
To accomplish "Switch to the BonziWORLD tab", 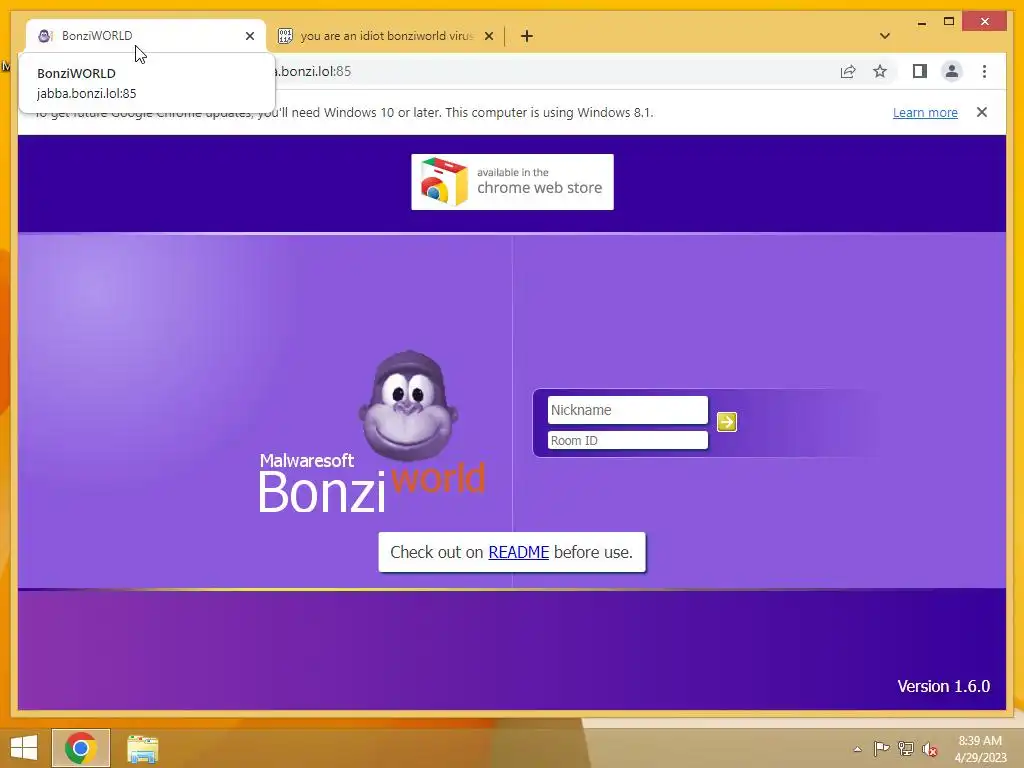I will pos(145,36).
